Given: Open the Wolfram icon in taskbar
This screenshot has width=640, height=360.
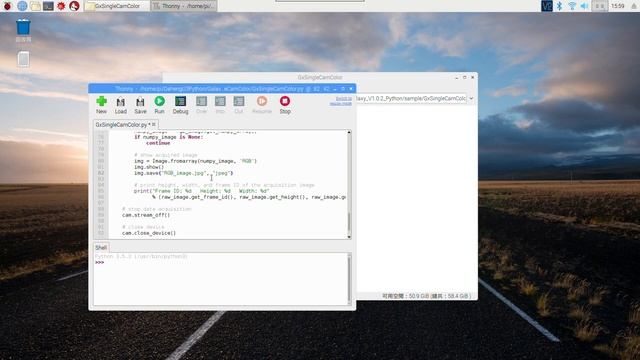Looking at the screenshot, I should click(74, 6).
